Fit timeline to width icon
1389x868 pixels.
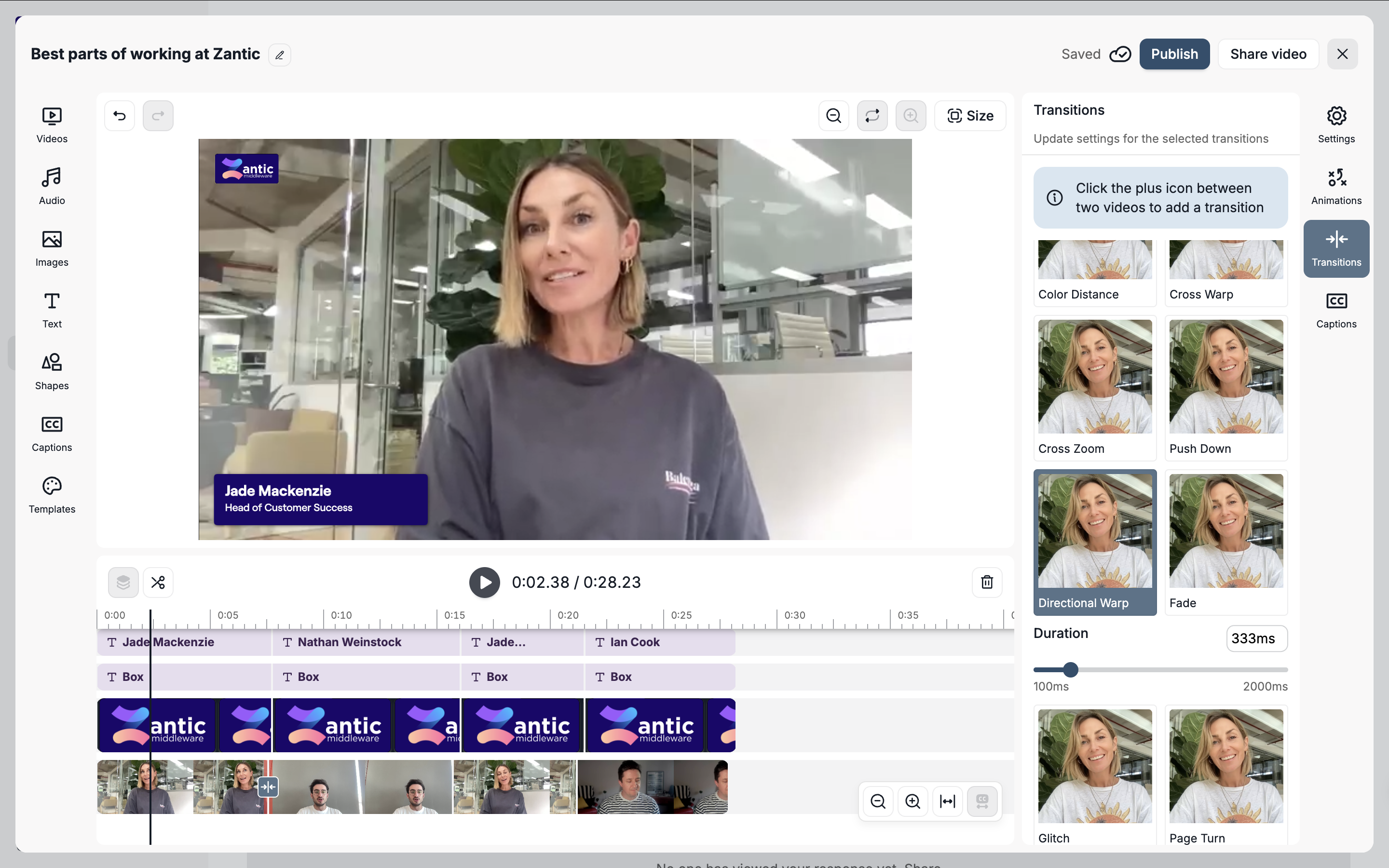pos(947,801)
